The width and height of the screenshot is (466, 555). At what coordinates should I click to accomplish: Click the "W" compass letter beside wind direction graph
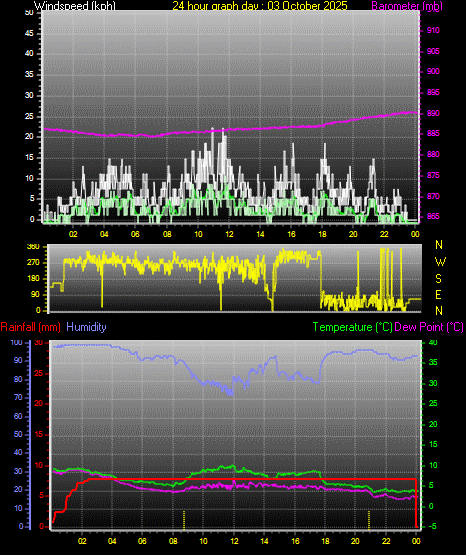coord(440,262)
